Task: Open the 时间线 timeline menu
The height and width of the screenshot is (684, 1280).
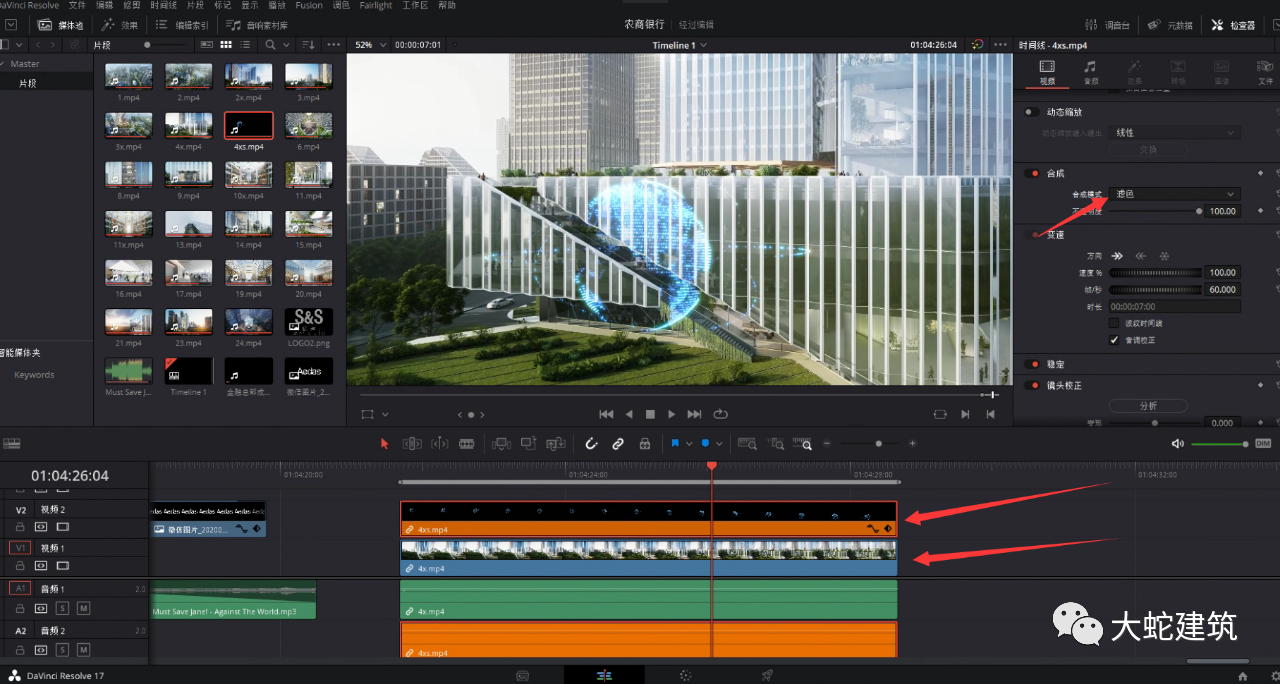Action: 163,5
